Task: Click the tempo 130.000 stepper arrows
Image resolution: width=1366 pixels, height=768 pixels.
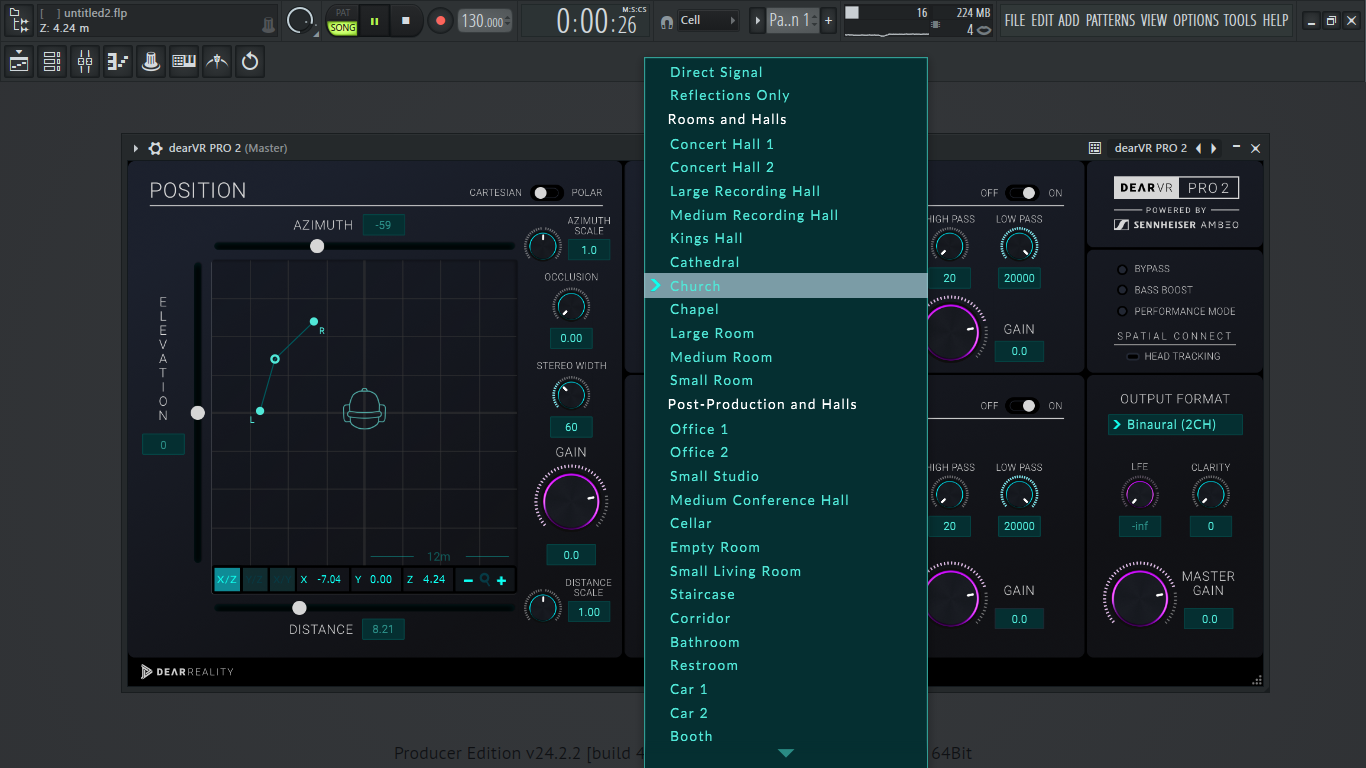Action: coord(507,21)
